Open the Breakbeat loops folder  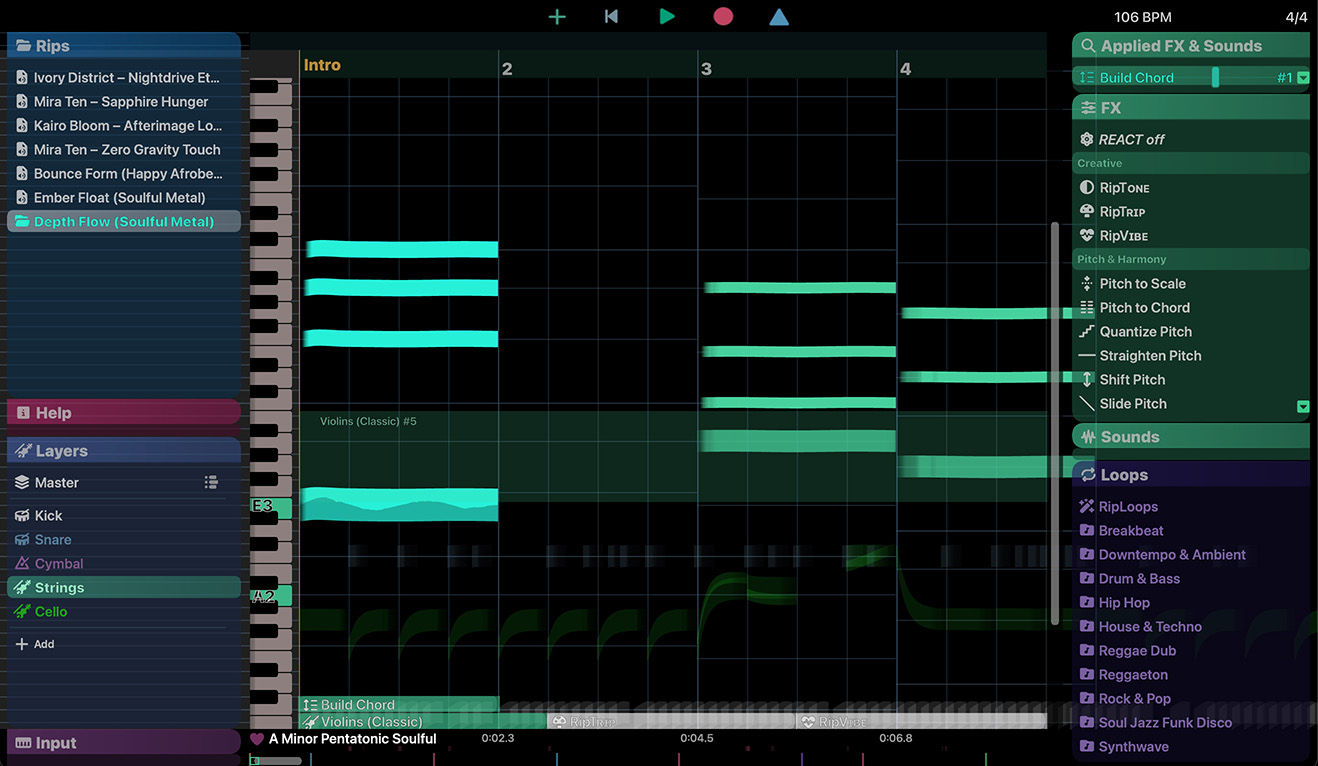[x=1130, y=530]
